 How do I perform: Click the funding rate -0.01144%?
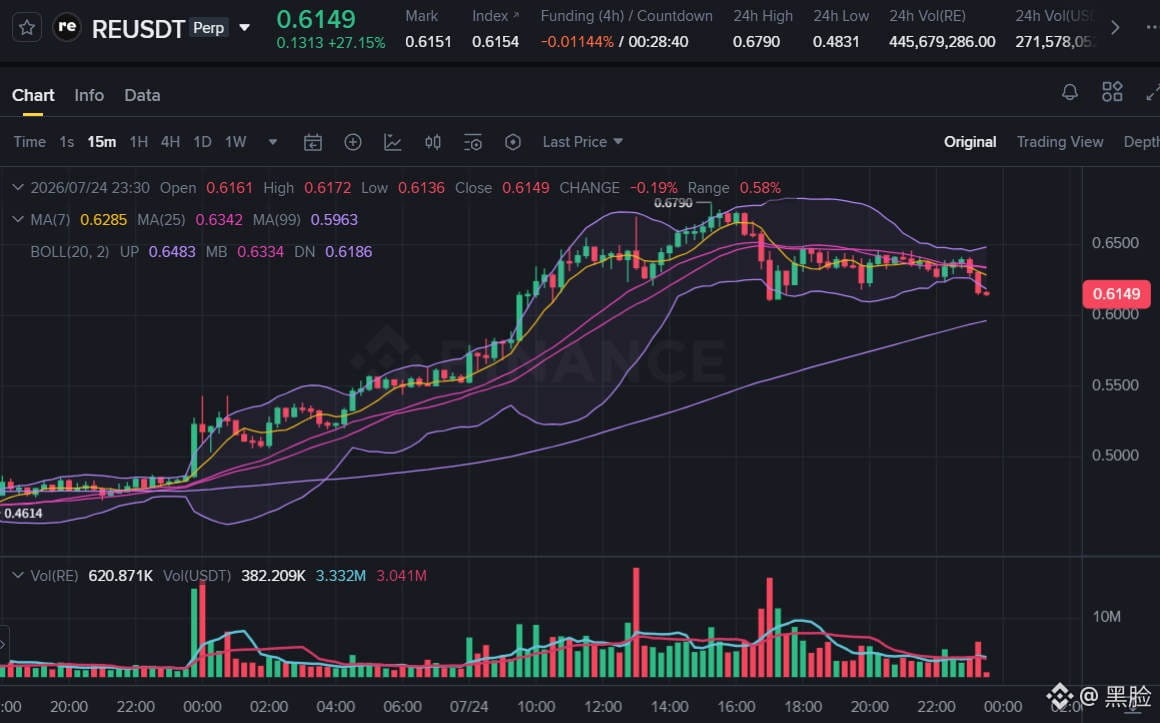pos(577,42)
